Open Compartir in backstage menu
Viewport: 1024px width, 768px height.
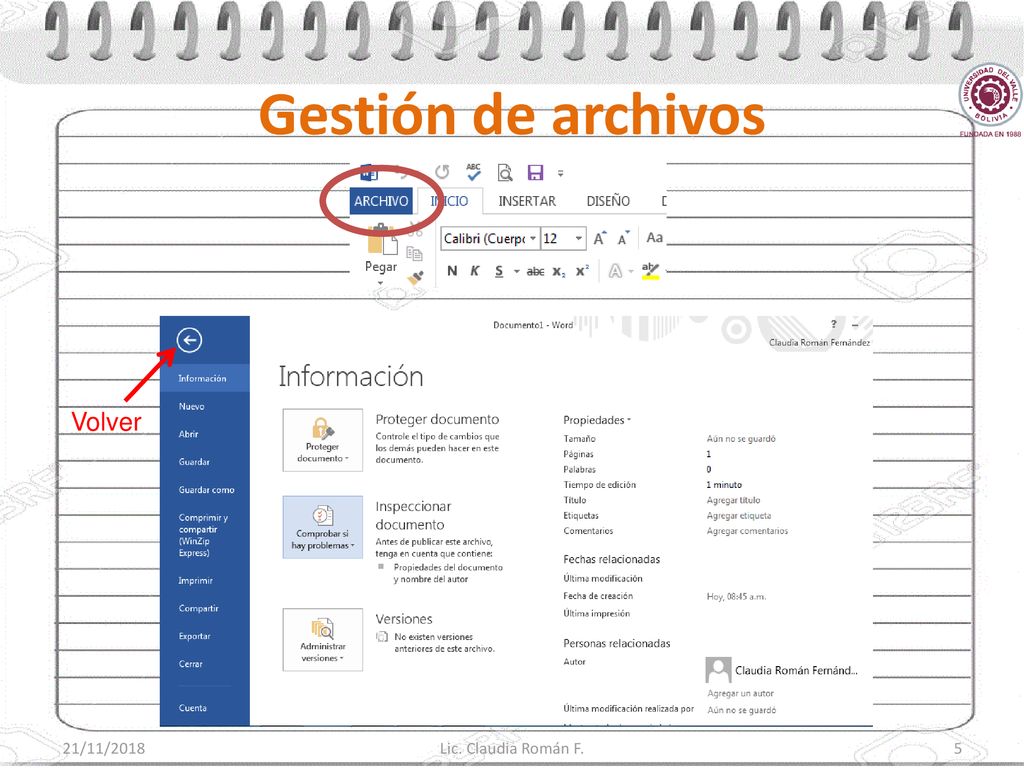tap(199, 609)
